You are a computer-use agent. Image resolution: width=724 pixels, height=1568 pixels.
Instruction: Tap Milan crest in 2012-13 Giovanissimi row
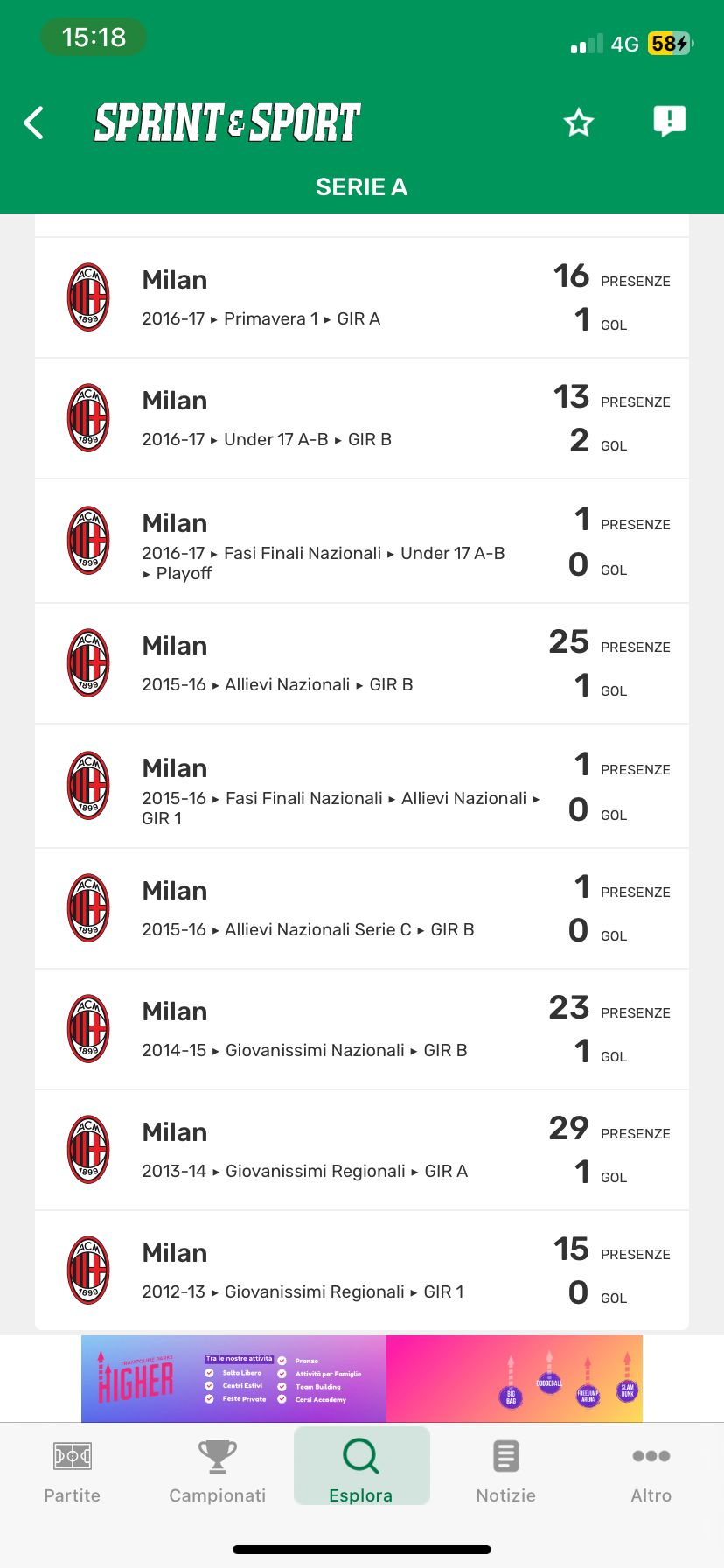88,1270
